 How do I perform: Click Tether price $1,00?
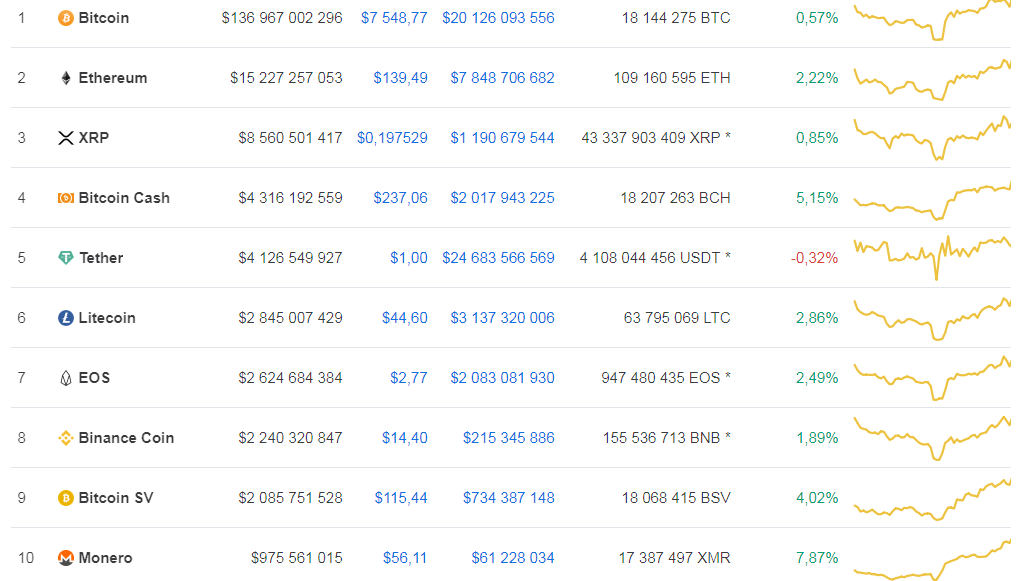tap(409, 258)
